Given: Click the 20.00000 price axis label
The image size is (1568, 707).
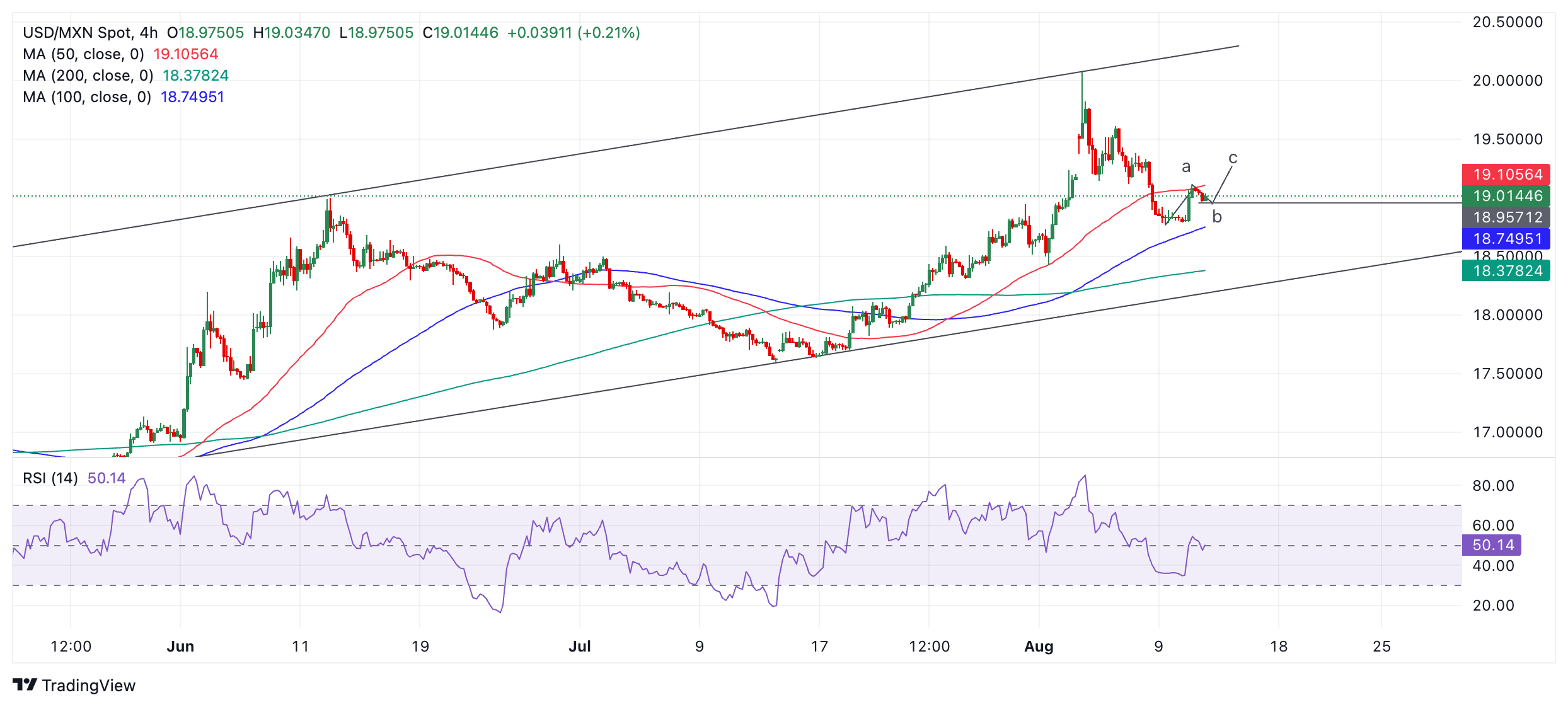Looking at the screenshot, I should [x=1507, y=81].
